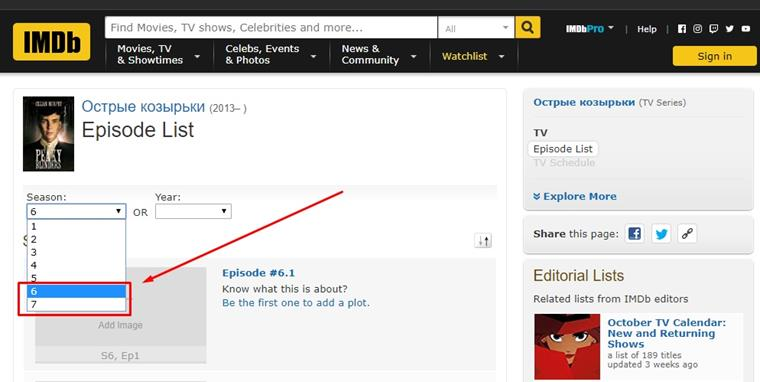
Task: Click the Editorial Lists heading
Action: 578,276
